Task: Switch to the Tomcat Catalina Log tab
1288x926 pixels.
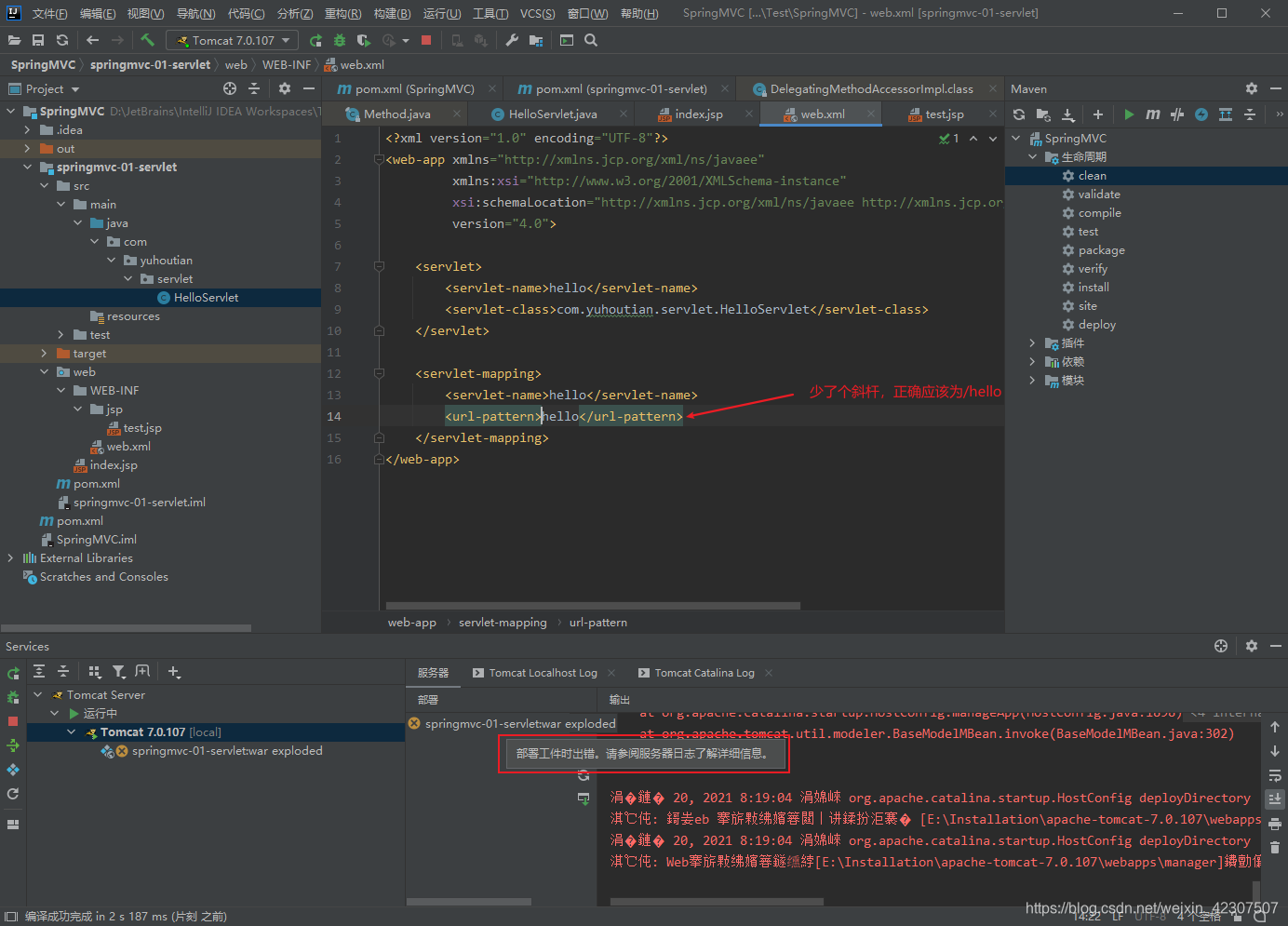Action: 704,673
